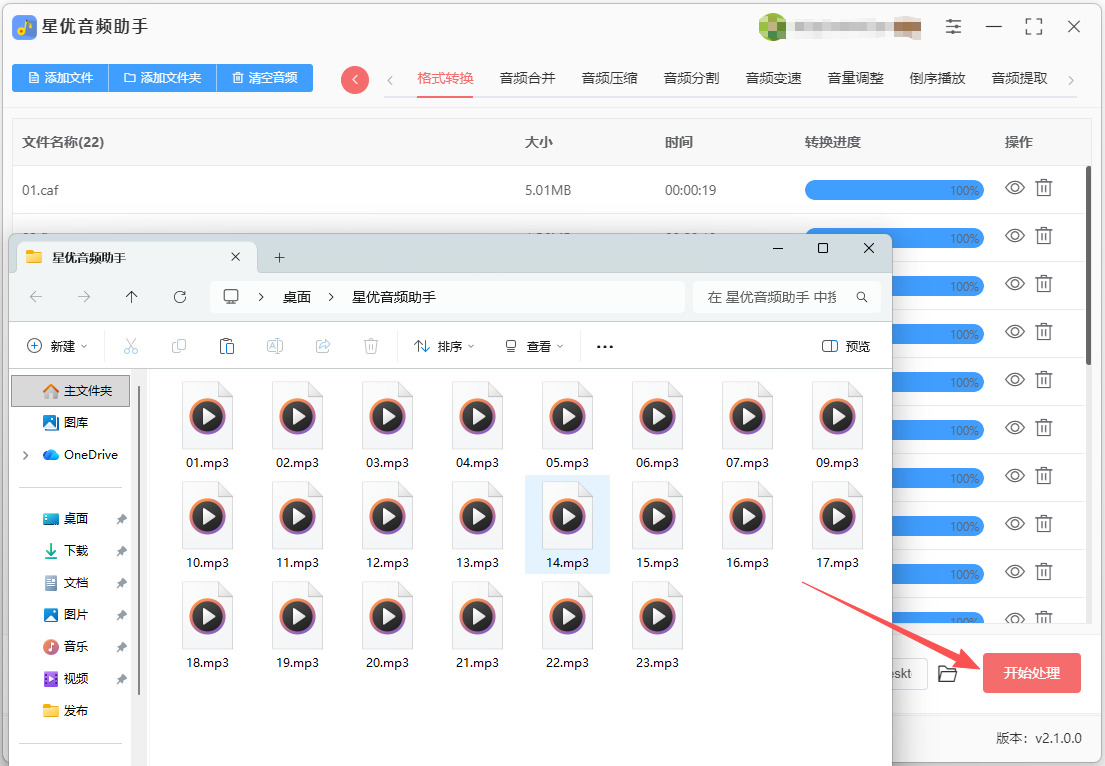1105x766 pixels.
Task: Click Share icon in Explorer toolbar
Action: (x=323, y=346)
